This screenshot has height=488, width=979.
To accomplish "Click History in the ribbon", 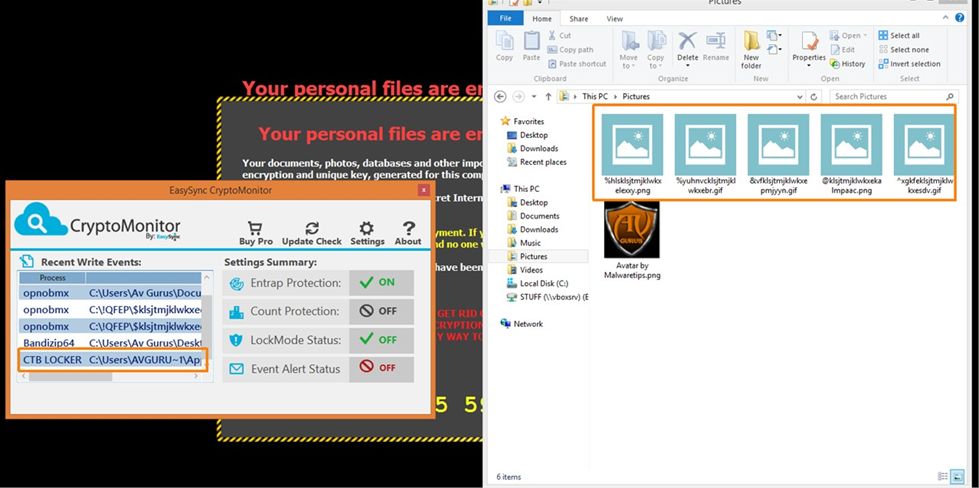I will (x=847, y=64).
